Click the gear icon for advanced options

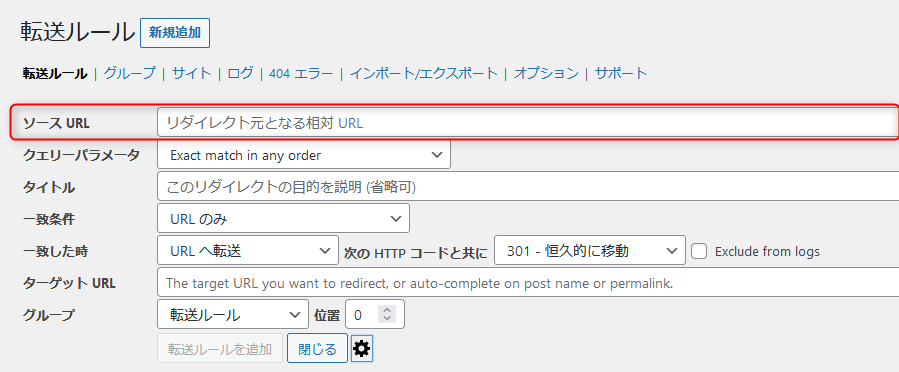(x=362, y=348)
